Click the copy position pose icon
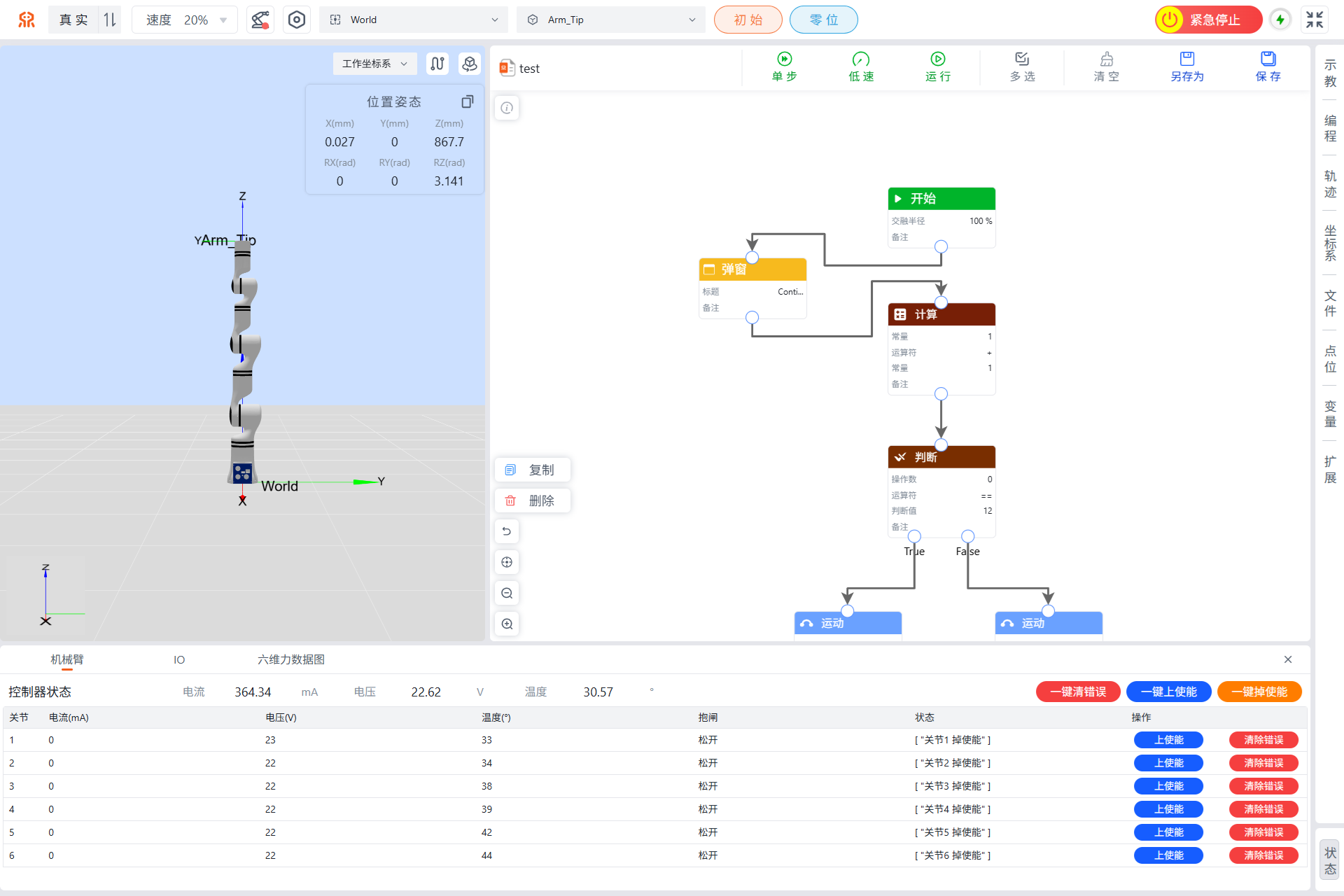This screenshot has width=1344, height=896. [467, 101]
